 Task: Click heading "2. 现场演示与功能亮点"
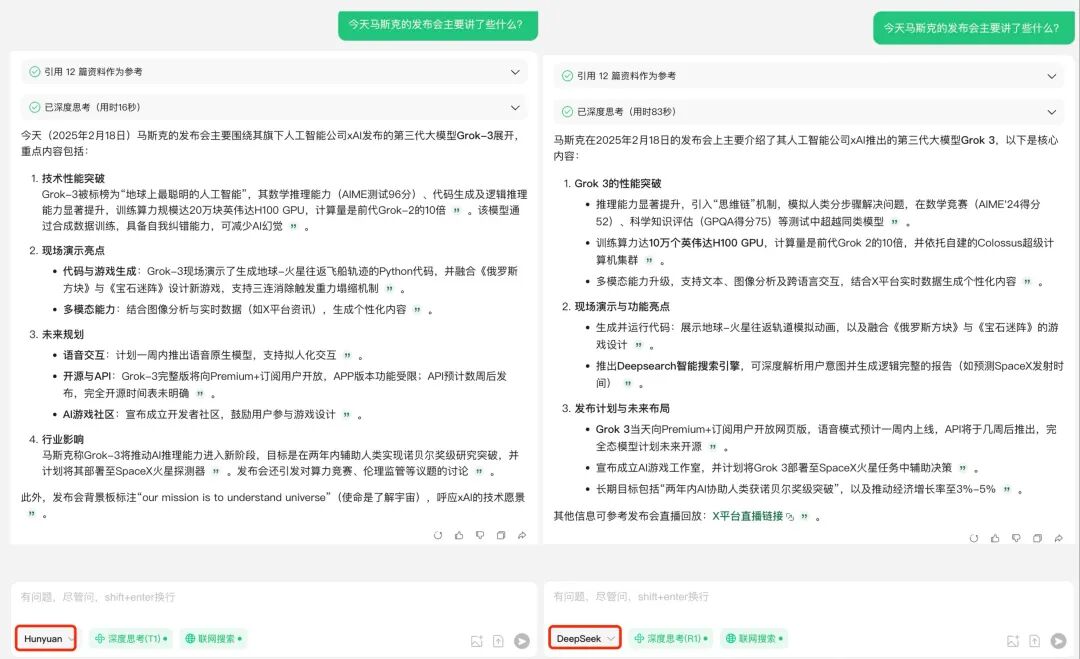(616, 306)
